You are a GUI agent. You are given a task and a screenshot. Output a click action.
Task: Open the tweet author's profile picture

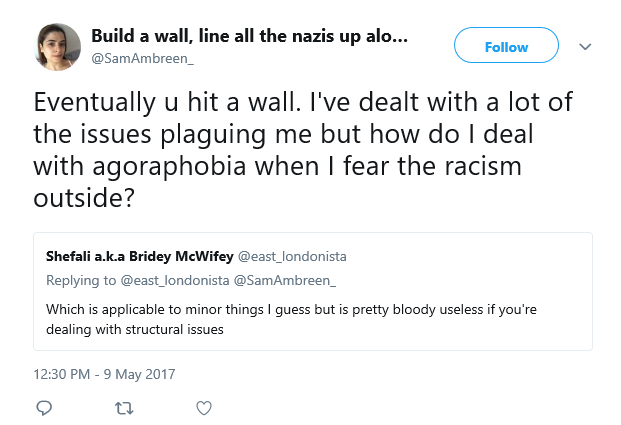tap(58, 47)
